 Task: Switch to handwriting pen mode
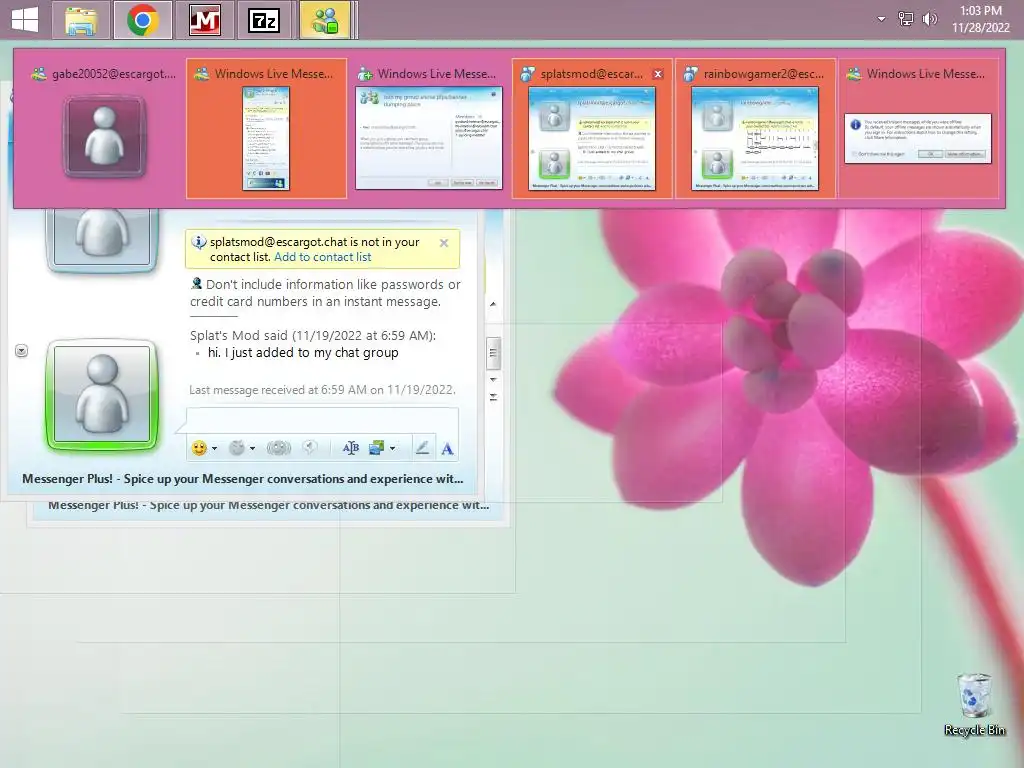pyautogui.click(x=423, y=448)
